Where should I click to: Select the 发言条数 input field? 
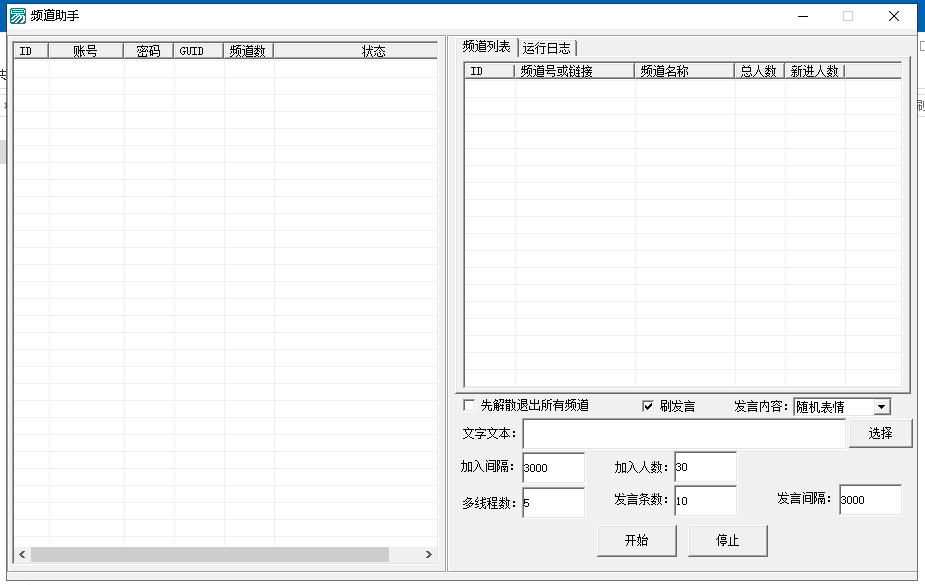[705, 500]
